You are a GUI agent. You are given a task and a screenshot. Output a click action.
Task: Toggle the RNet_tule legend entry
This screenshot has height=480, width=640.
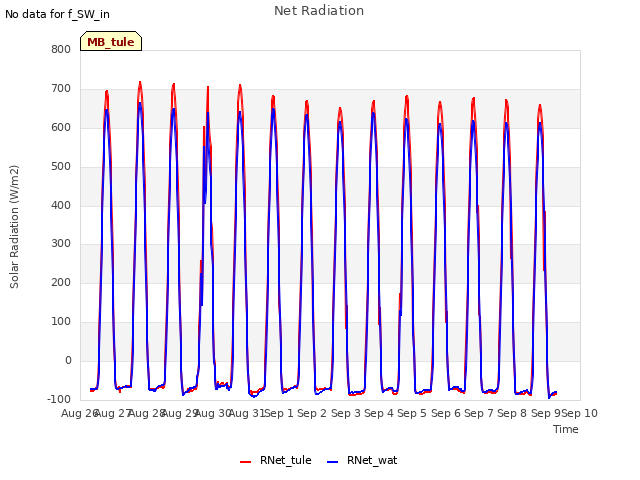(x=276, y=460)
